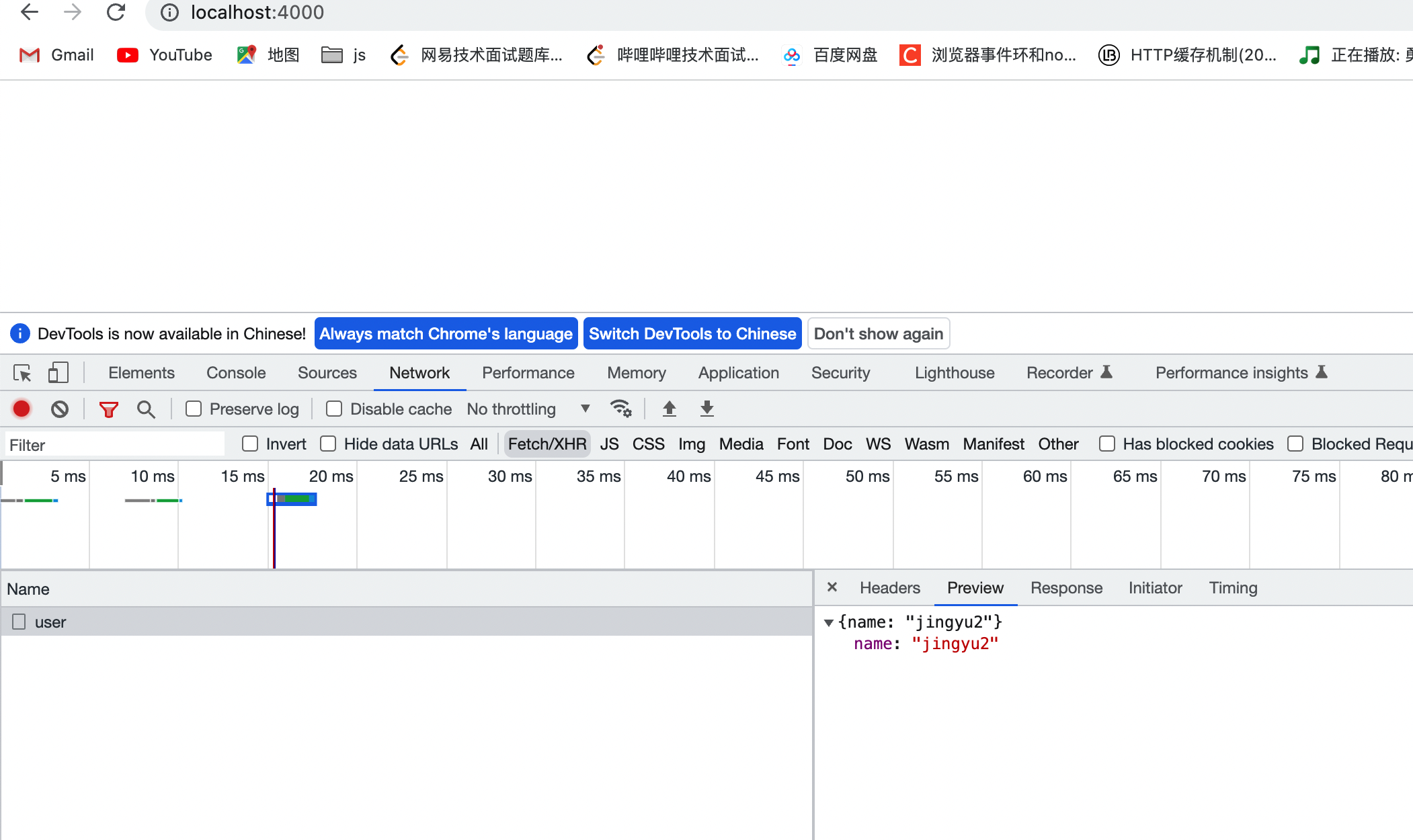Enable the Preserve log checkbox
Image resolution: width=1413 pixels, height=840 pixels.
pos(194,409)
